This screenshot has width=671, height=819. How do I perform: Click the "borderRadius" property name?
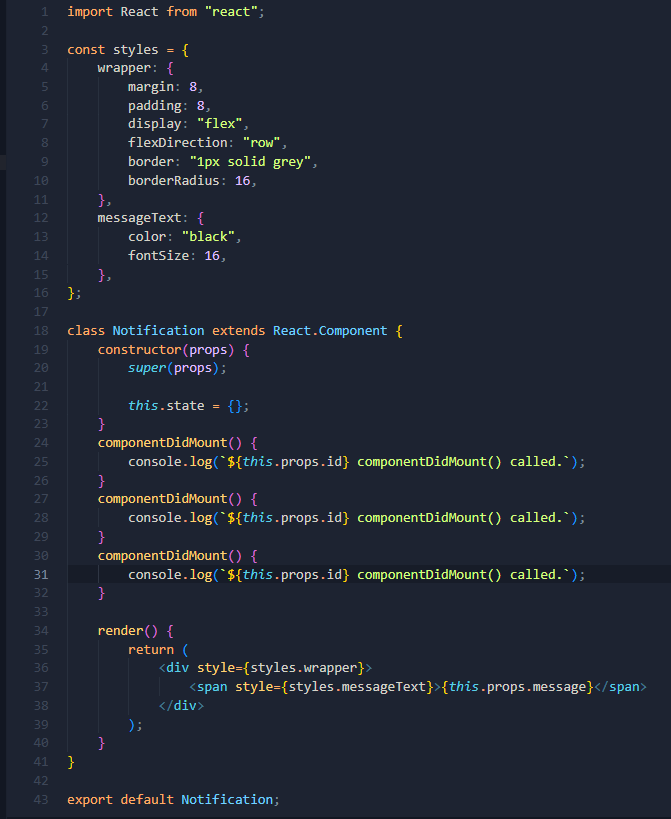(174, 181)
